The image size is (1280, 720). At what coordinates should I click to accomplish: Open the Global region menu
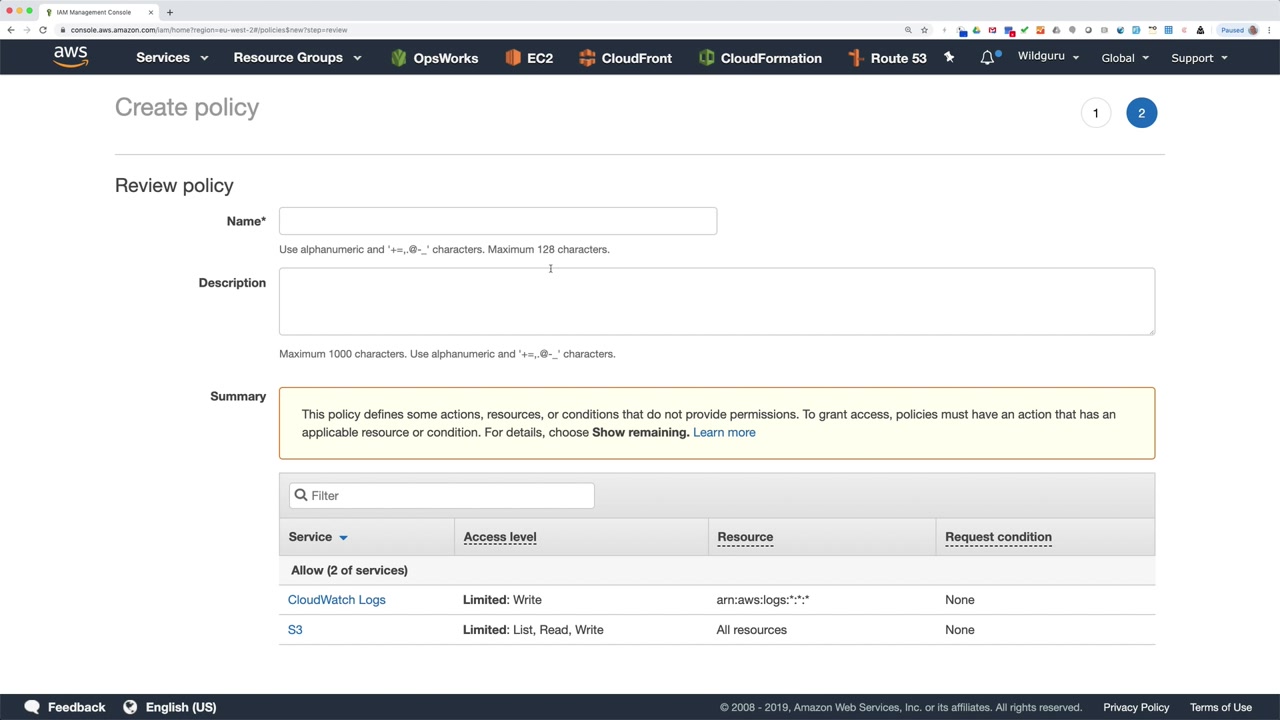tap(1125, 58)
